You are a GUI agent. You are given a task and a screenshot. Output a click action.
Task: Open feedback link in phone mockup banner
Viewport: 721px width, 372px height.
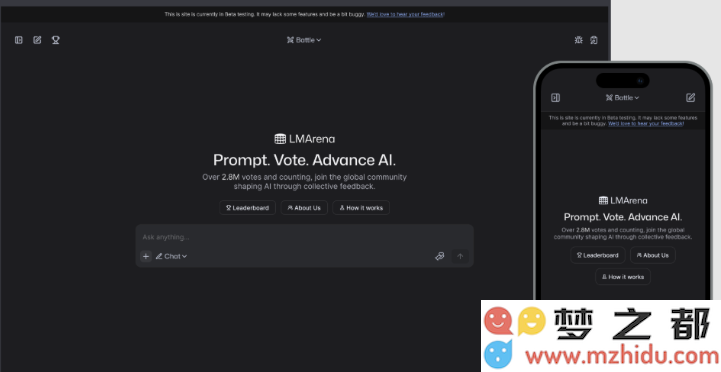click(646, 124)
